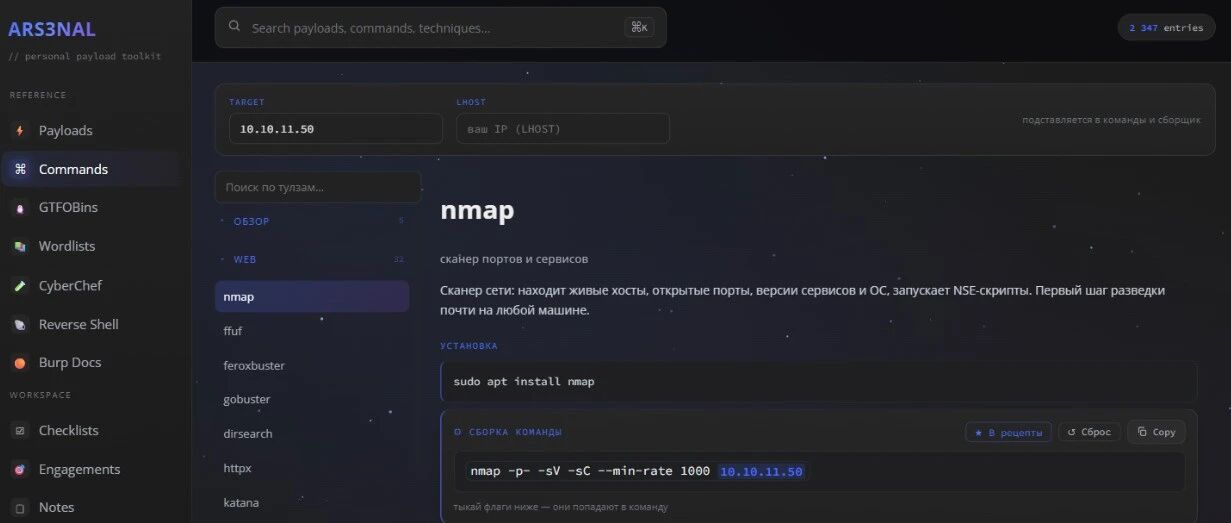This screenshot has width=1231, height=523.
Task: Click 'сканер портов и сервисов' subtitle
Action: pyautogui.click(x=514, y=259)
